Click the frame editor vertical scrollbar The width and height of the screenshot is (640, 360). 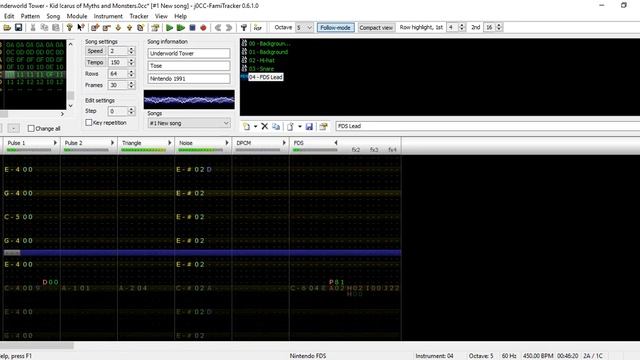click(71, 74)
